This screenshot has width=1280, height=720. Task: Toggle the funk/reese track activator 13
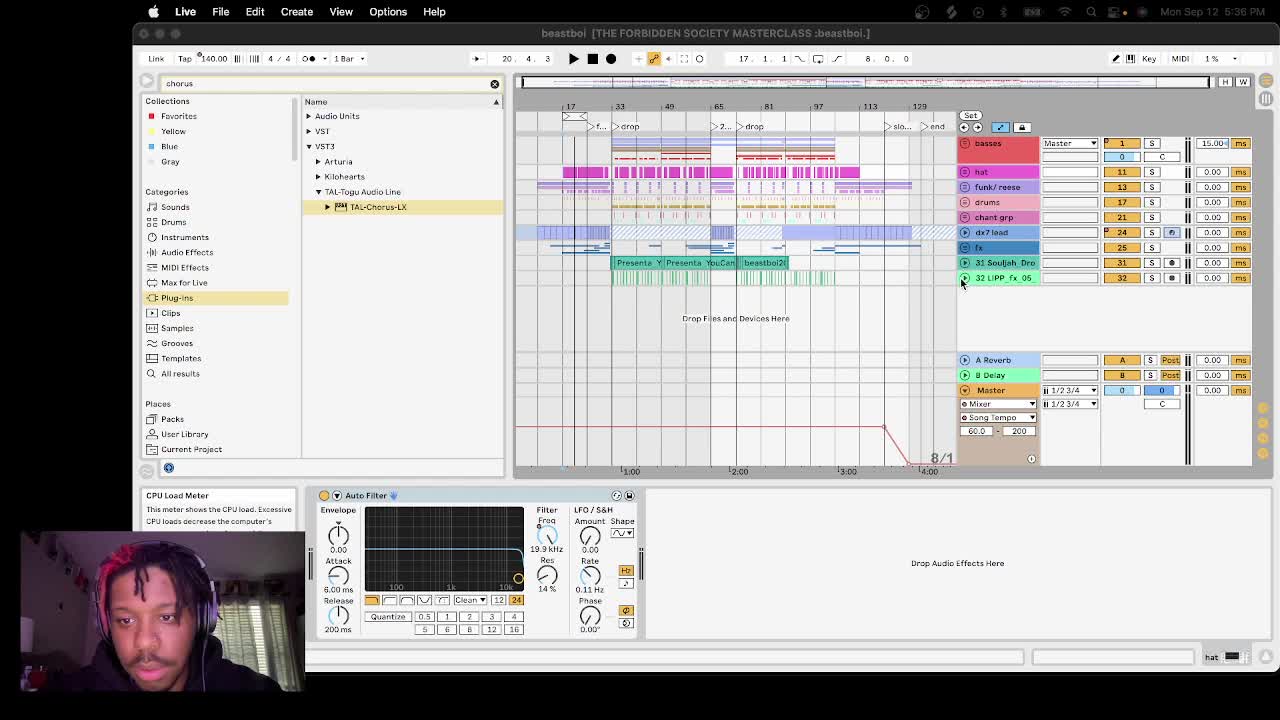coord(1122,187)
